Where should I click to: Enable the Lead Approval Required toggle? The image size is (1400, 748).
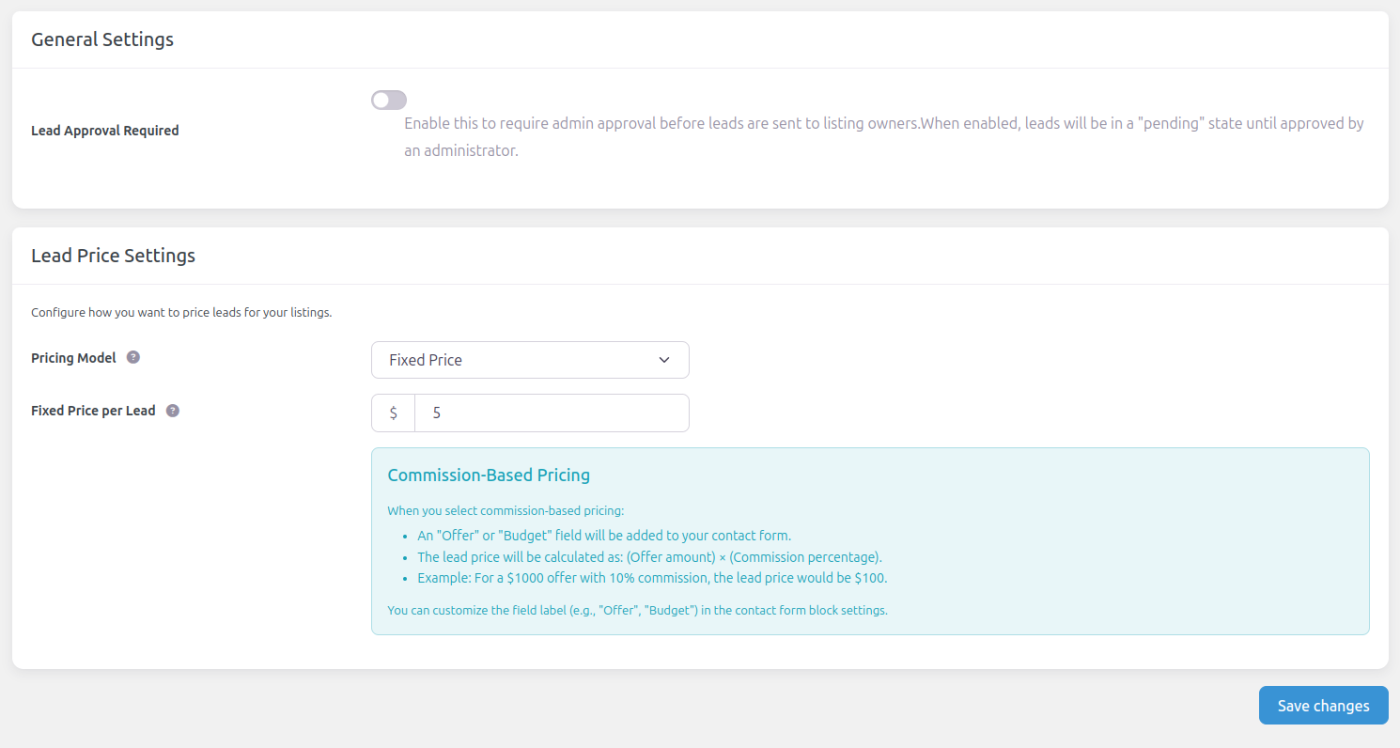click(389, 100)
